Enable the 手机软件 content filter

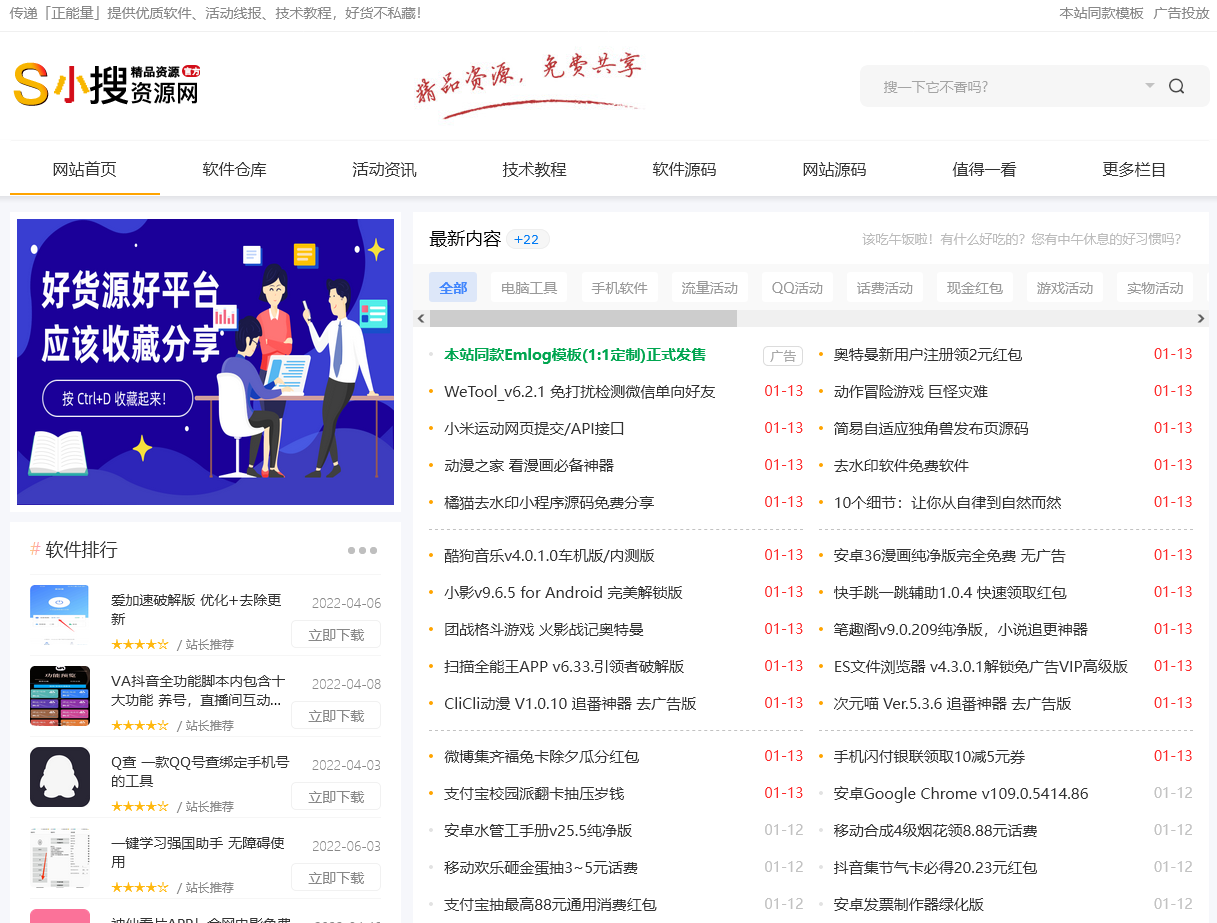620,287
